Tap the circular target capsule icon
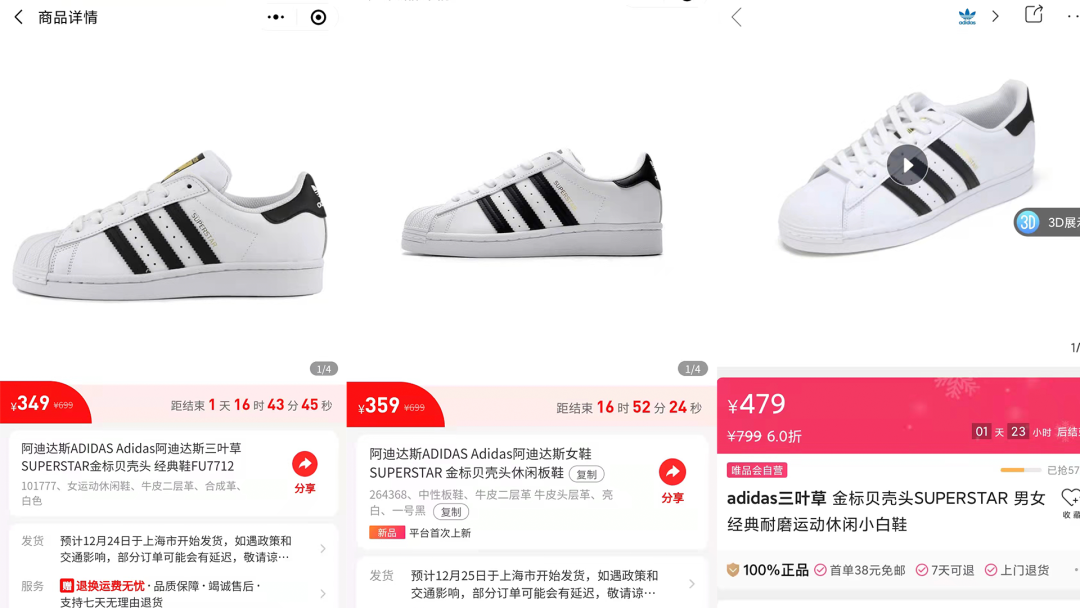 click(318, 17)
